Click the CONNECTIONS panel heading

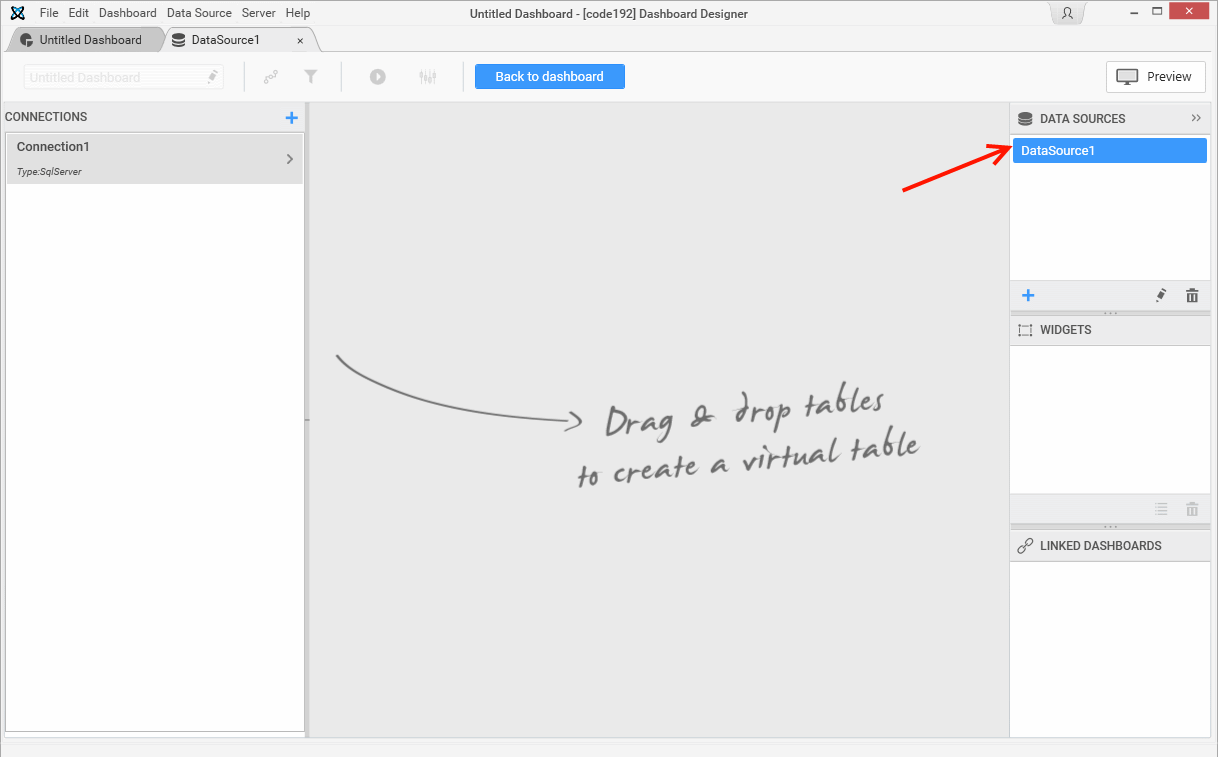point(46,117)
